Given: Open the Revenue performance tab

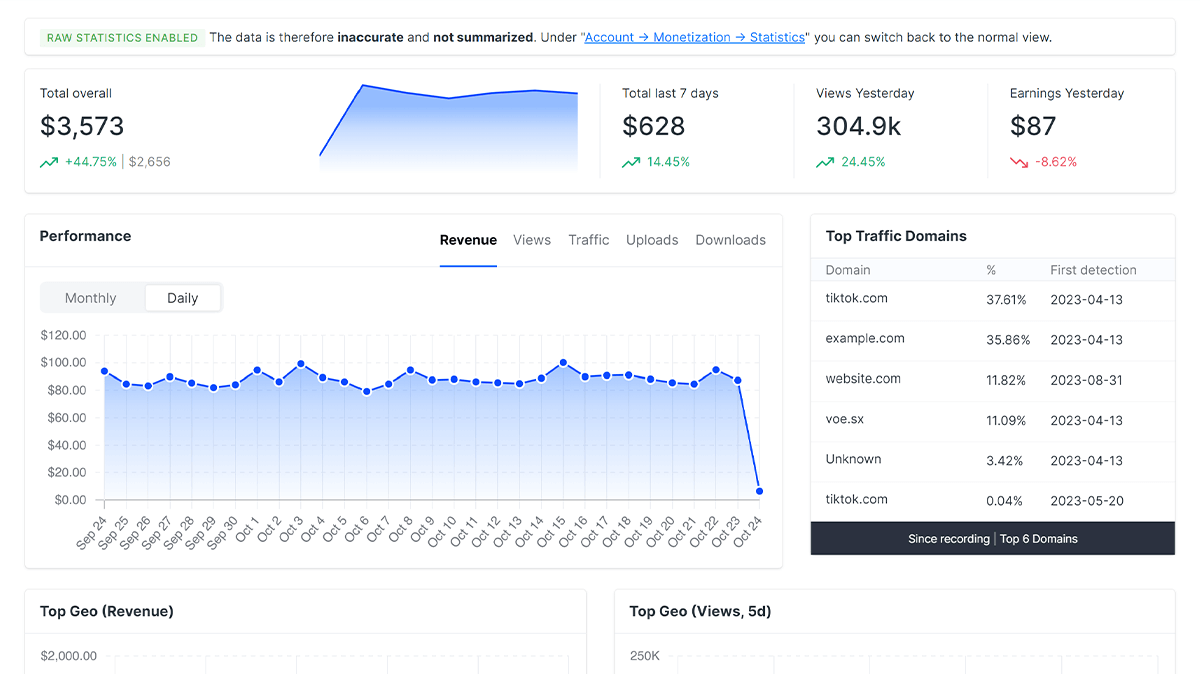Looking at the screenshot, I should tap(468, 240).
